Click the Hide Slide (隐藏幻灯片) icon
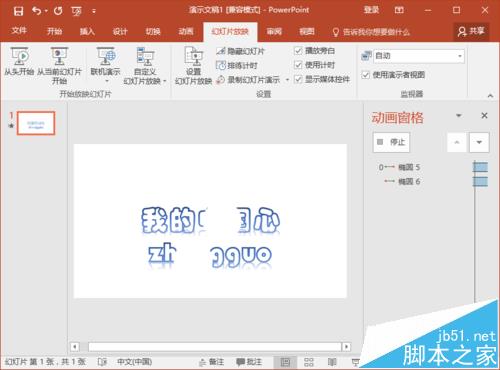 [x=220, y=51]
